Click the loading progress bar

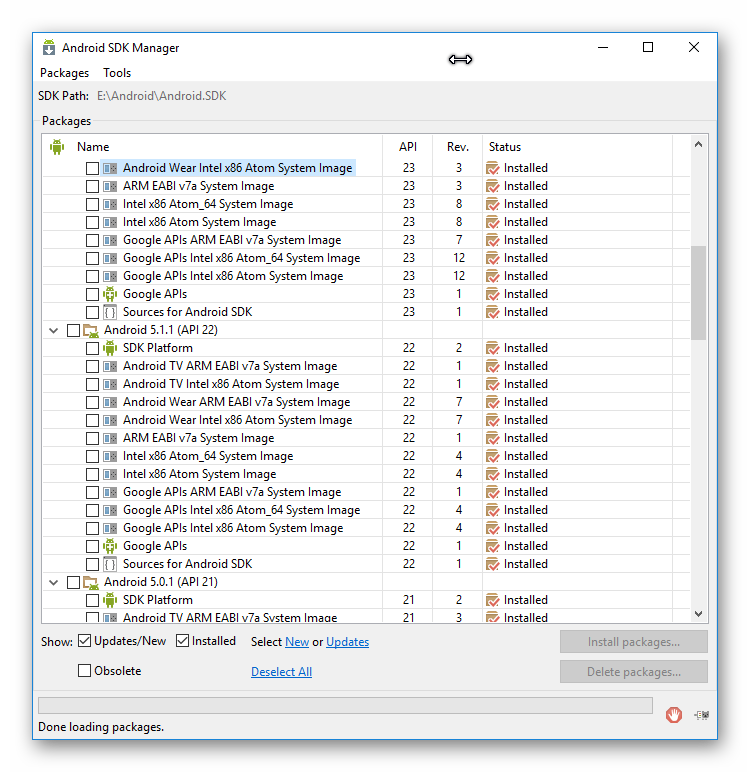[345, 705]
